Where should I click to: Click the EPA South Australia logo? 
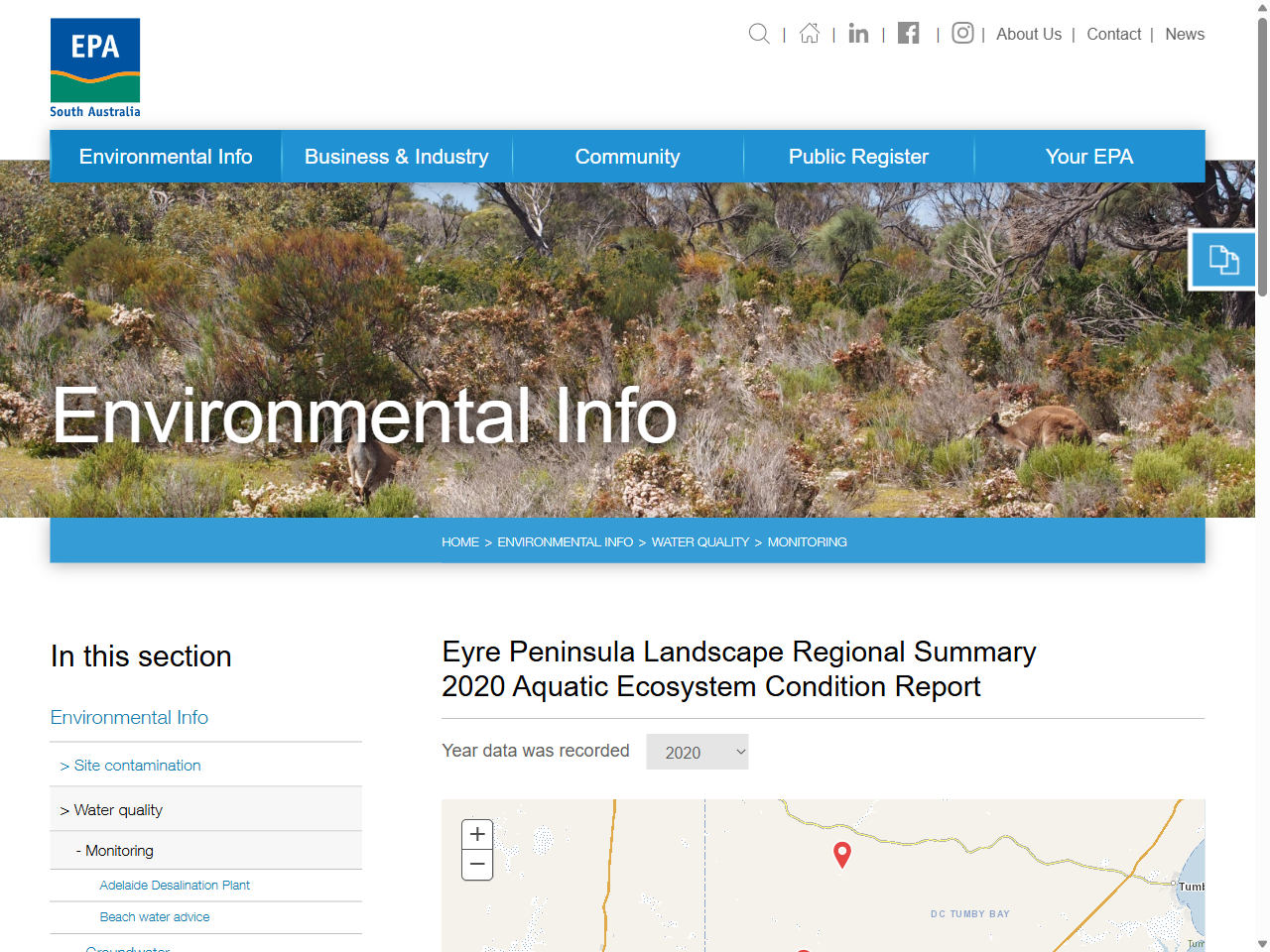[94, 66]
